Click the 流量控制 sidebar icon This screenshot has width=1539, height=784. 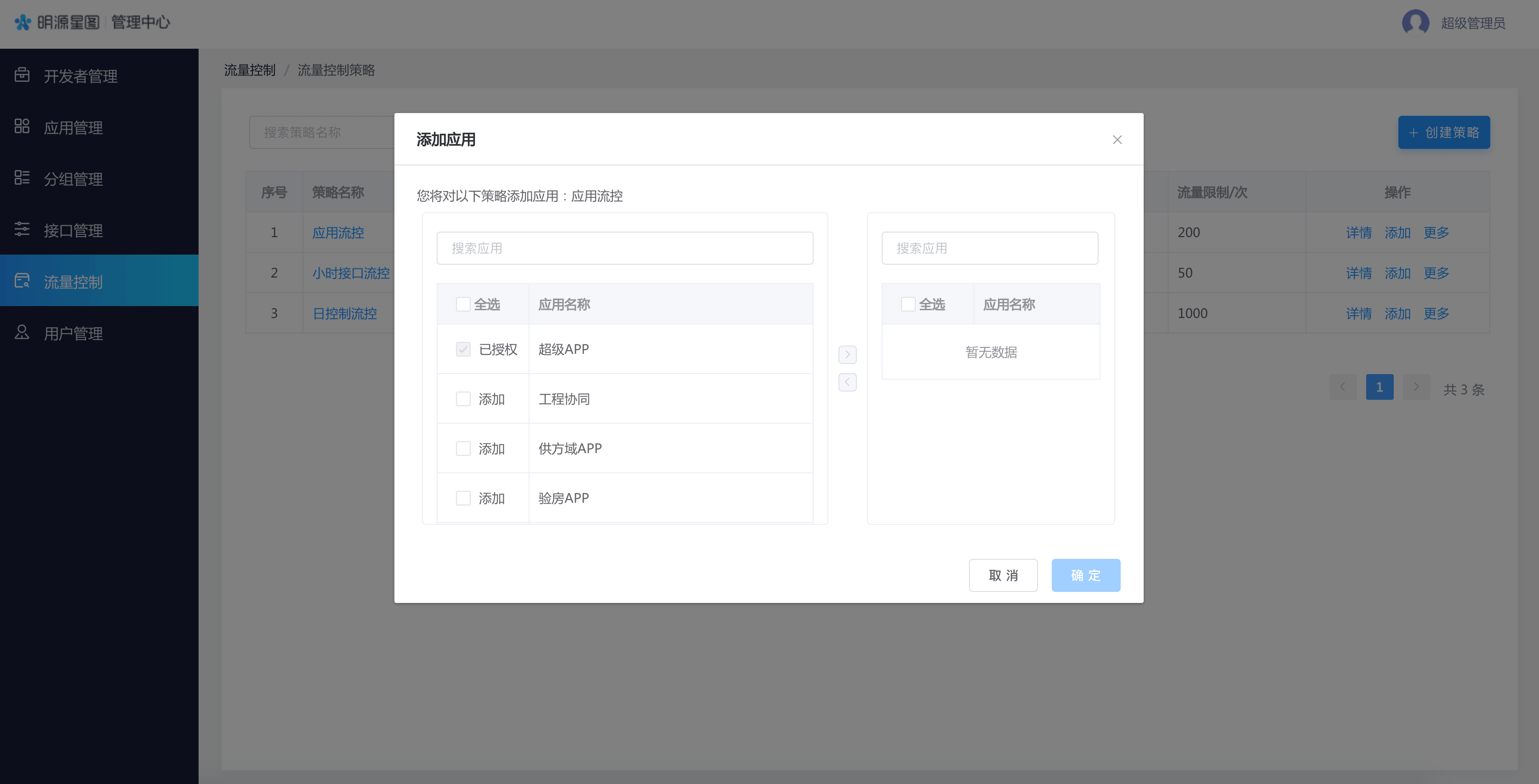point(22,280)
